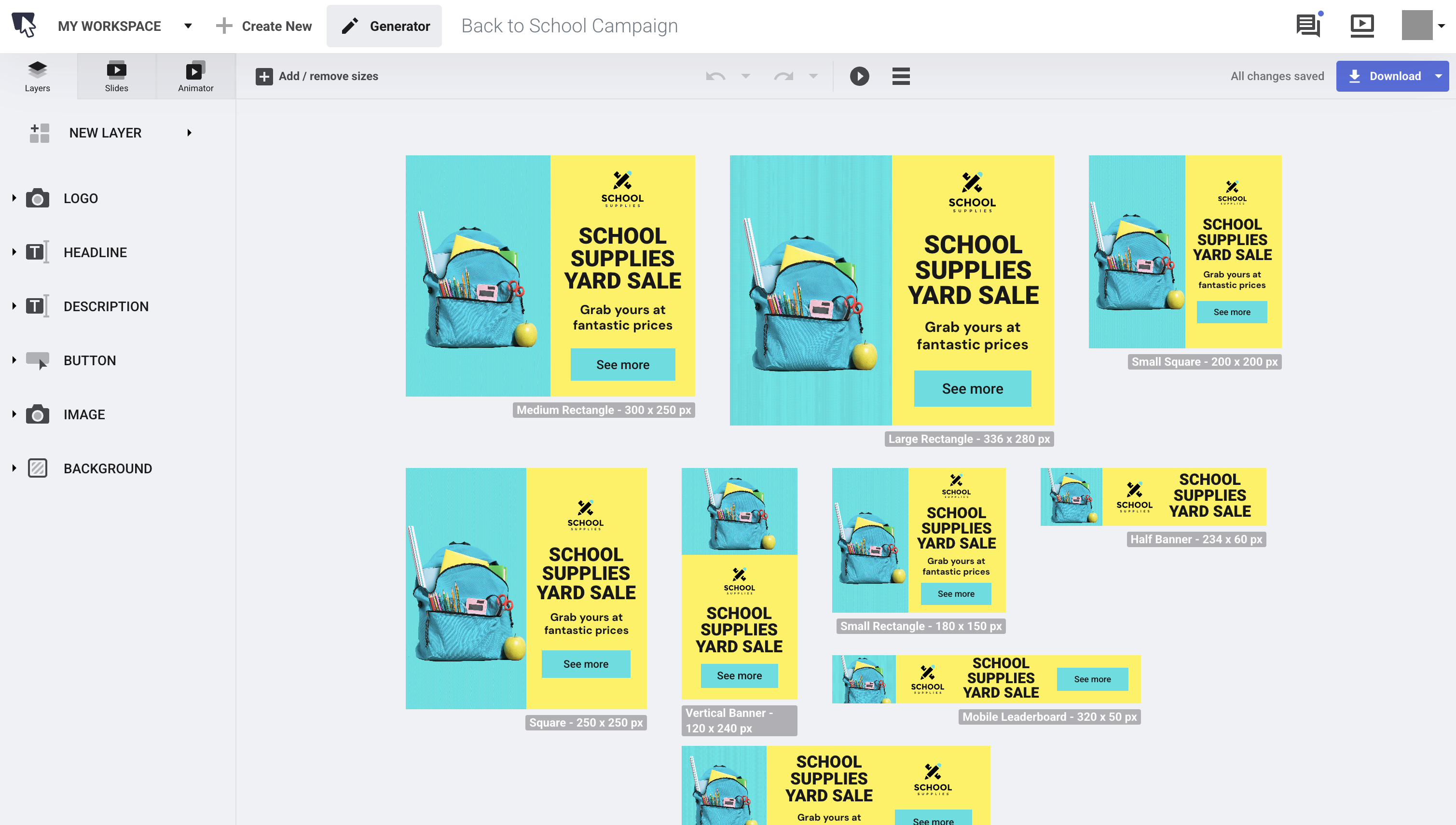Click the workspace cursor logo
1456x825 pixels.
[24, 26]
